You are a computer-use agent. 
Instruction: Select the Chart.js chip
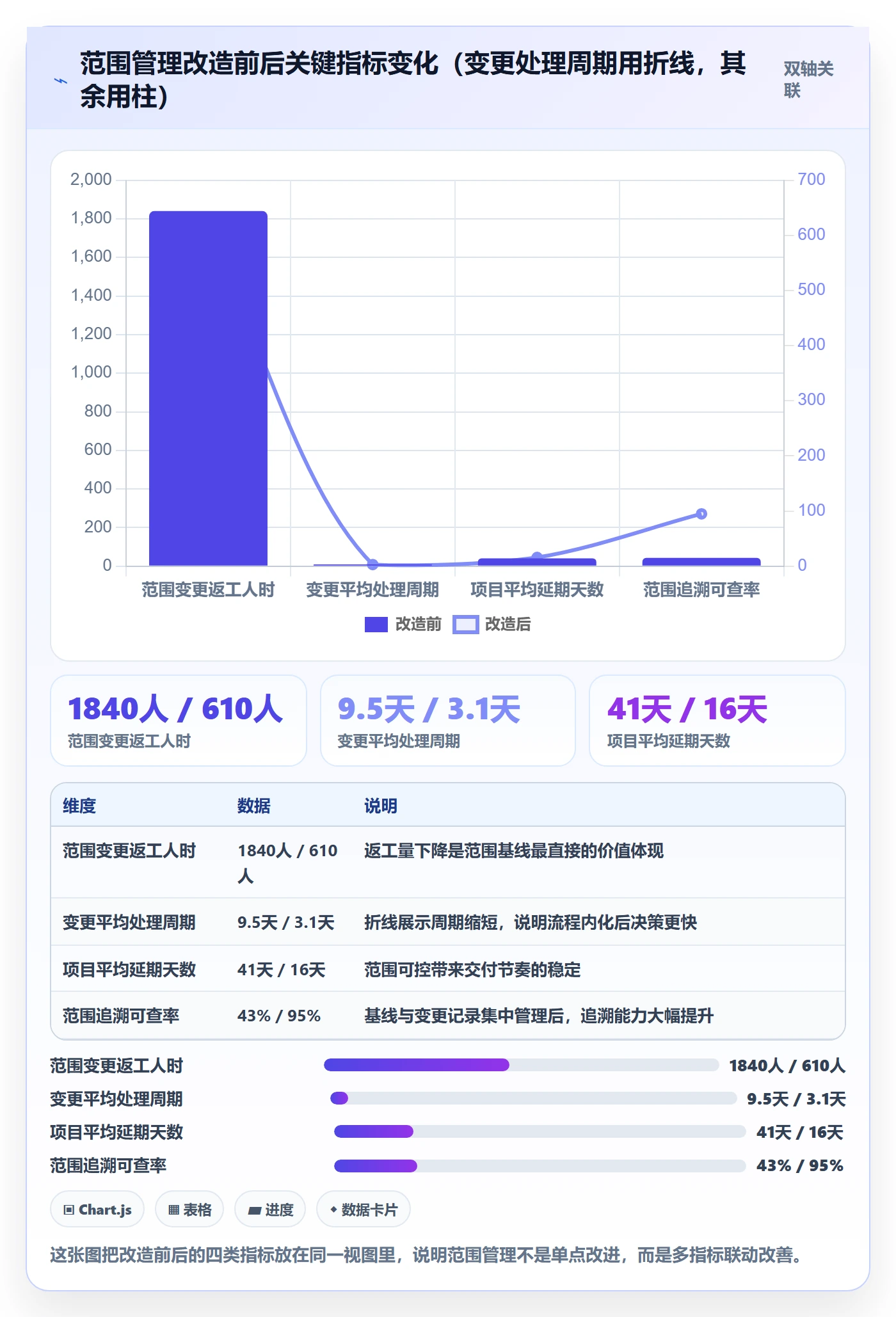point(97,1209)
